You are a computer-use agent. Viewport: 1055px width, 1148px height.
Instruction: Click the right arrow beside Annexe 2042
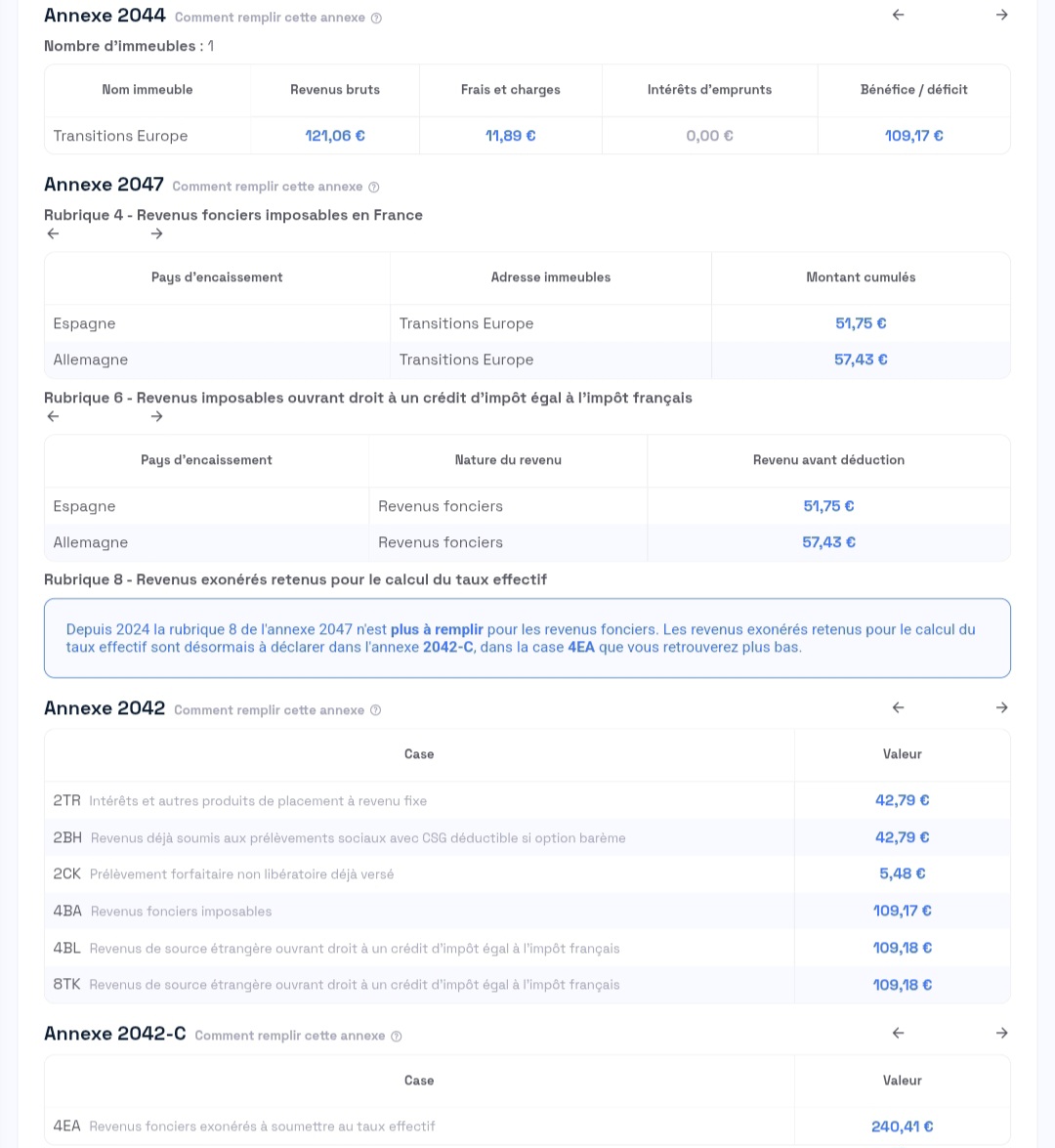(1001, 707)
